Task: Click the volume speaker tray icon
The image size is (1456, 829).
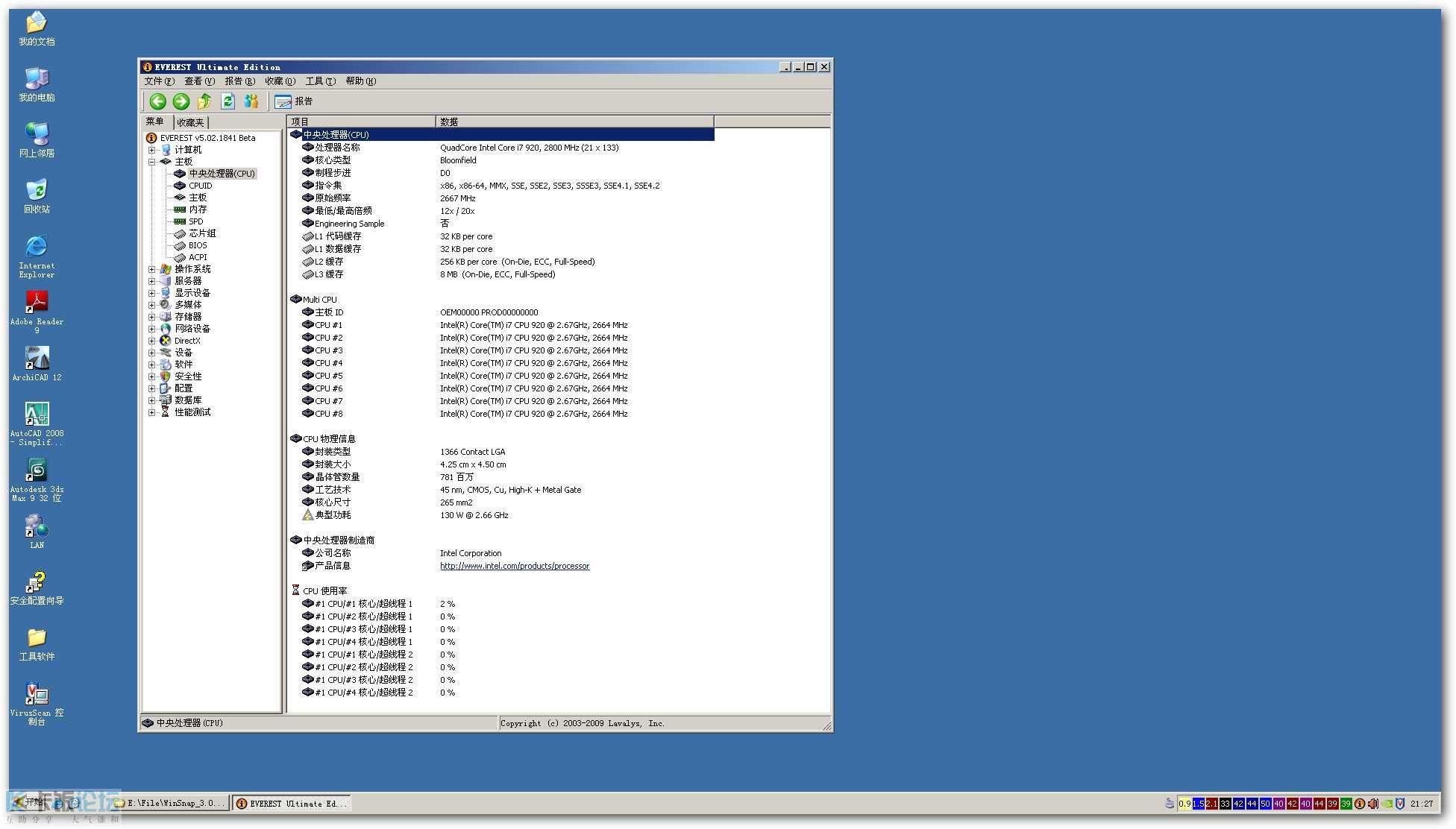Action: 1373,804
